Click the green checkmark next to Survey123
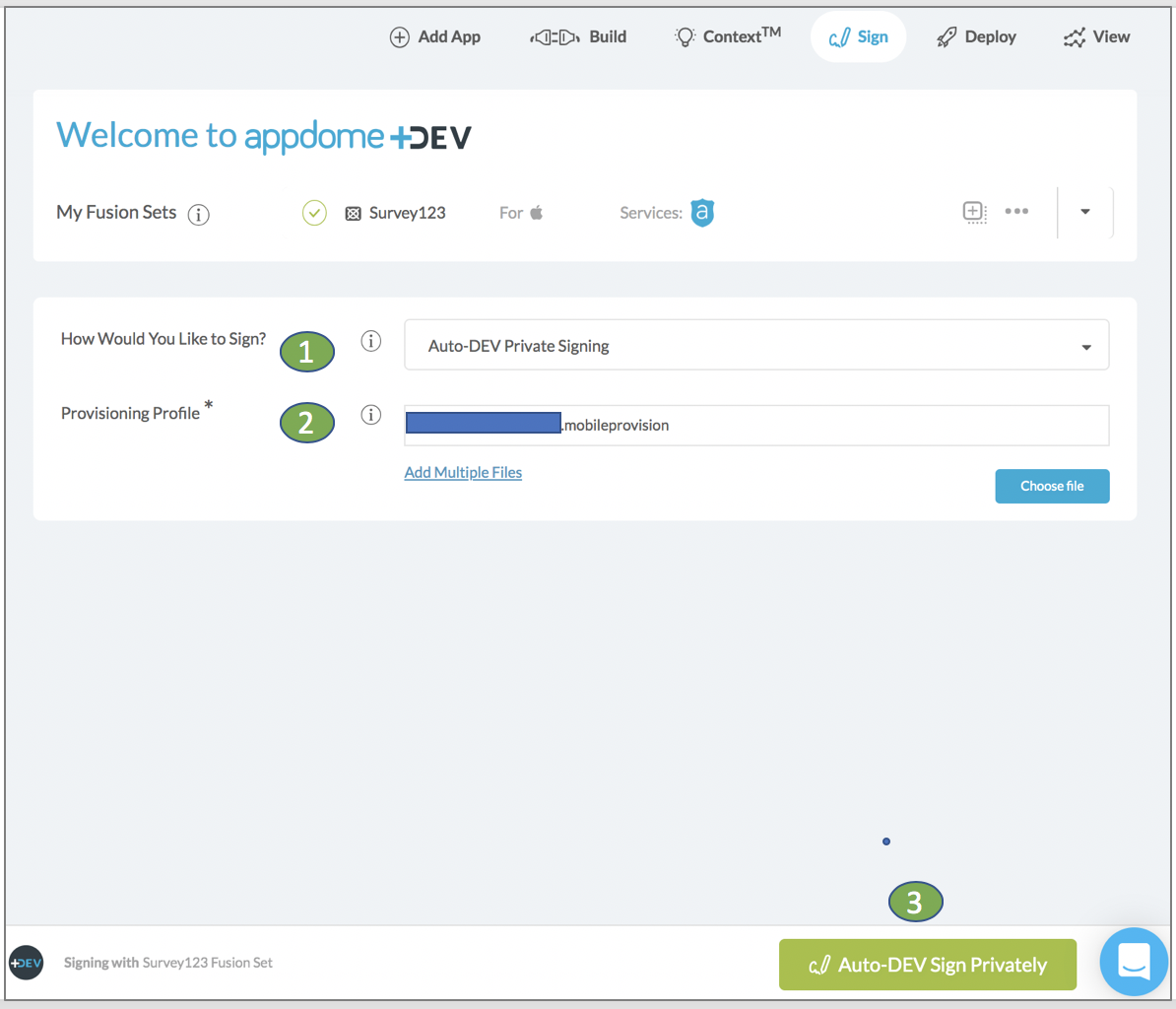This screenshot has height=1009, width=1176. 313,212
